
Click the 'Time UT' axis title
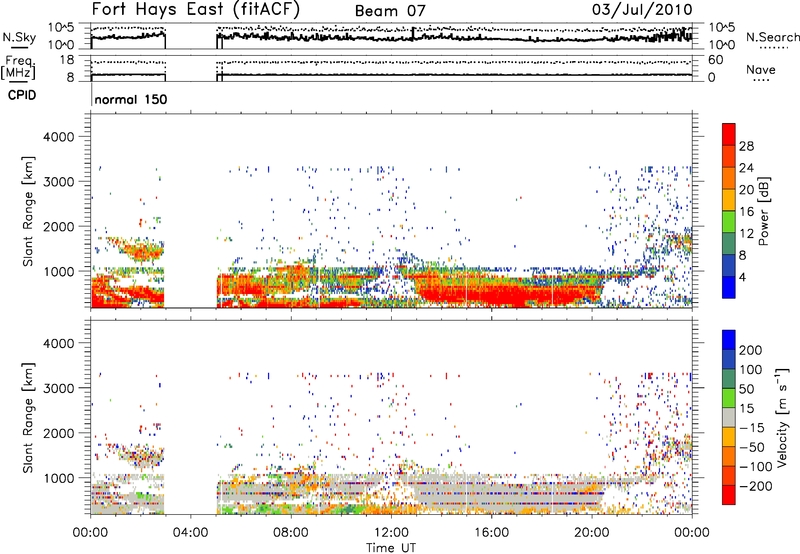[391, 548]
